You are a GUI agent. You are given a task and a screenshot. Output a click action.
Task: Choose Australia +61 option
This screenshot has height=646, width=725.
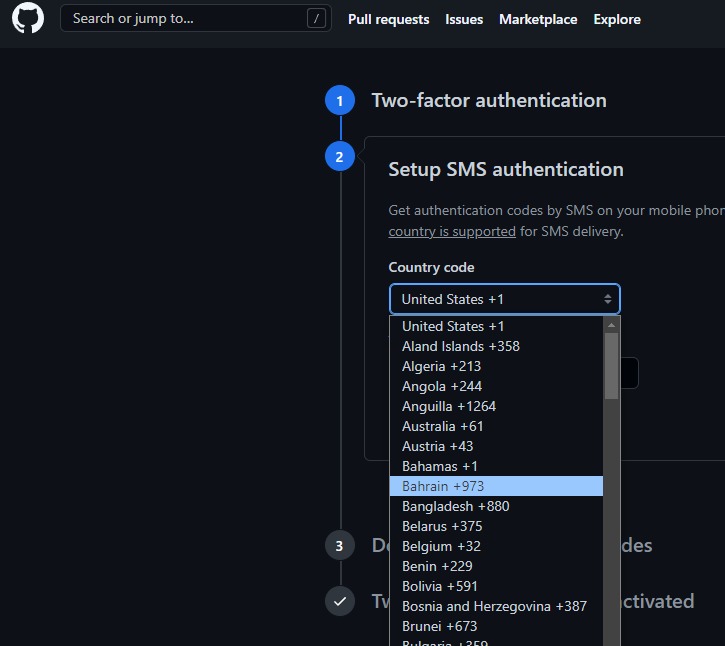496,426
